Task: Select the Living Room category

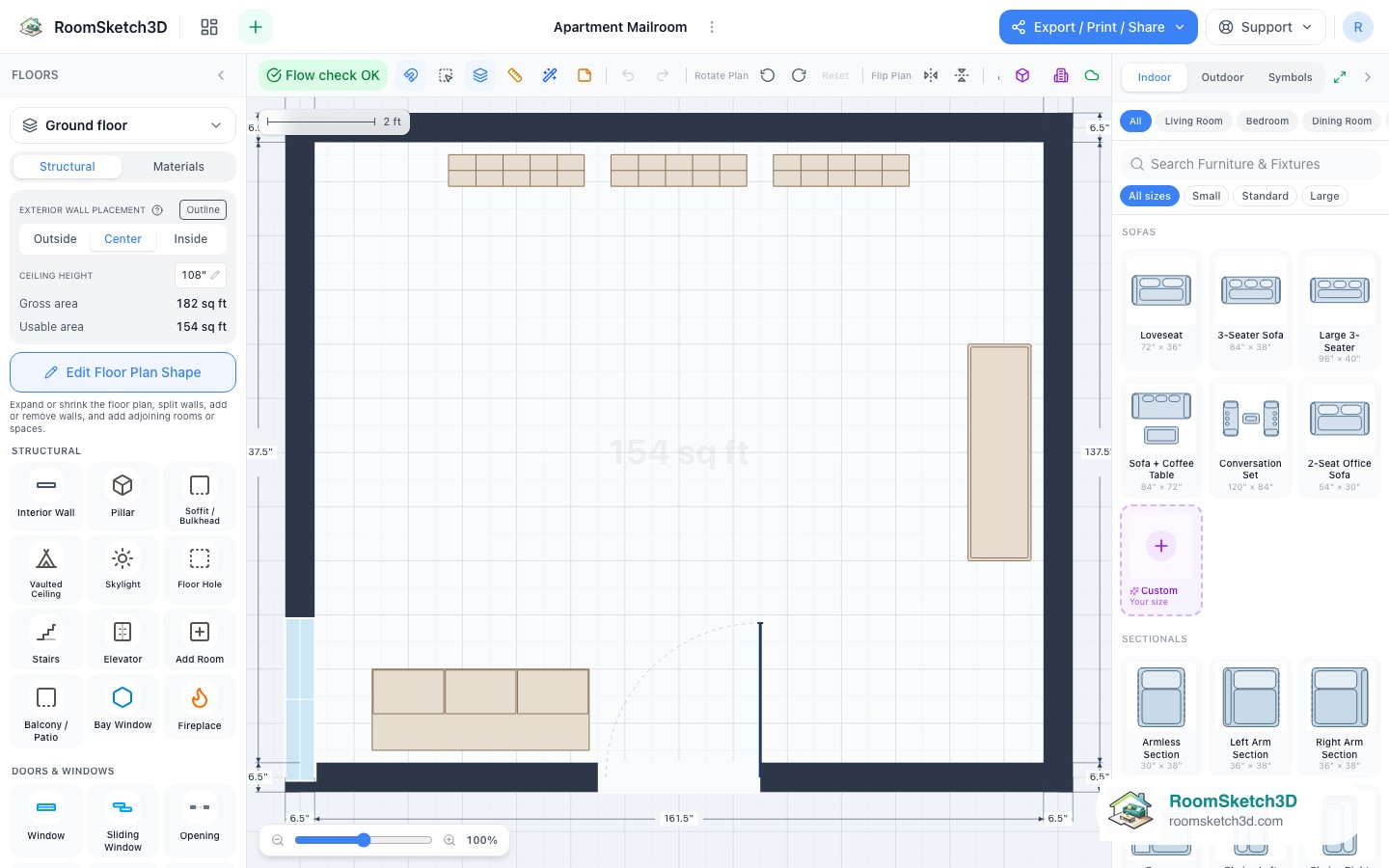Action: 1193,122
